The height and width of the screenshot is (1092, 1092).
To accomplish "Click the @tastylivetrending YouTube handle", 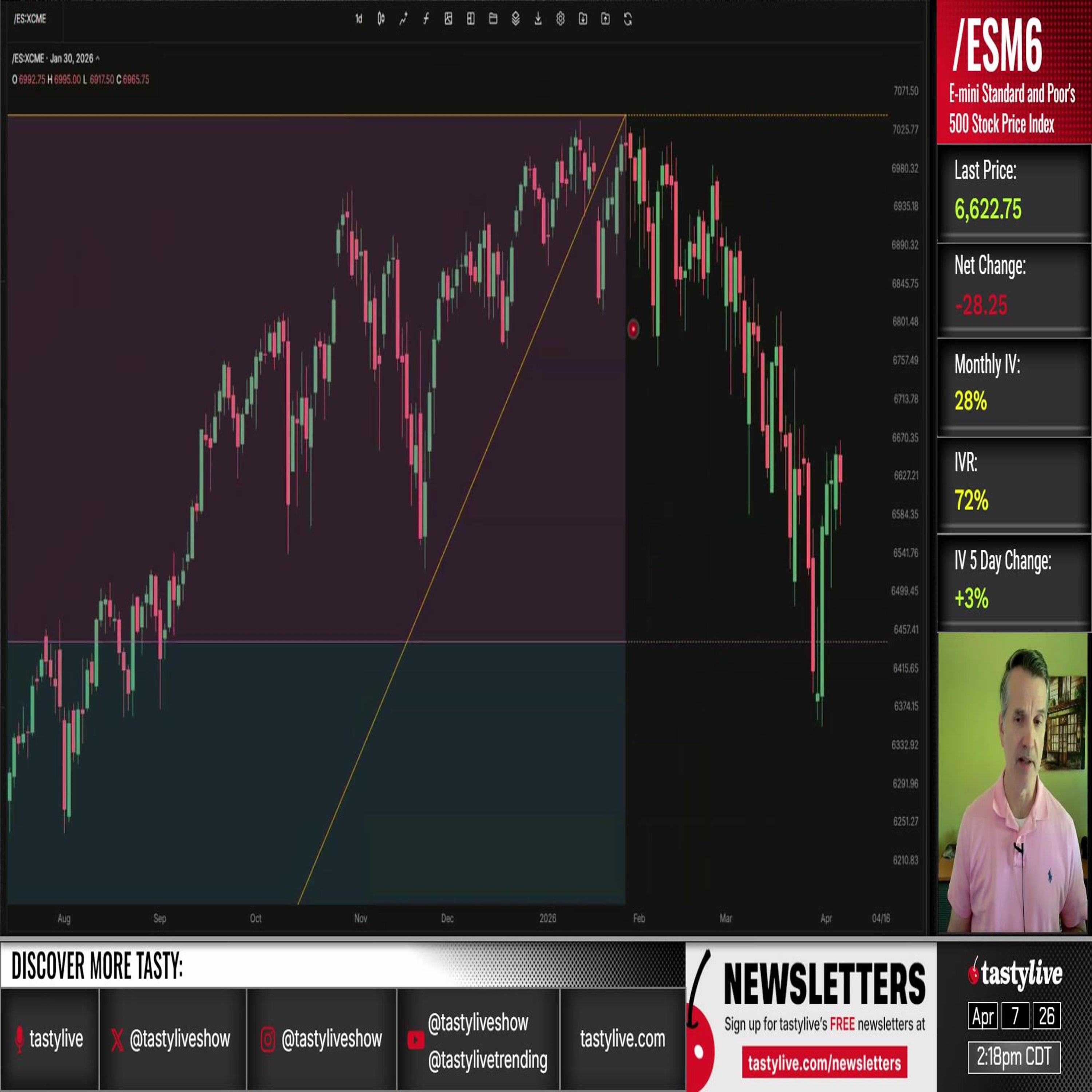I will pyautogui.click(x=487, y=1060).
